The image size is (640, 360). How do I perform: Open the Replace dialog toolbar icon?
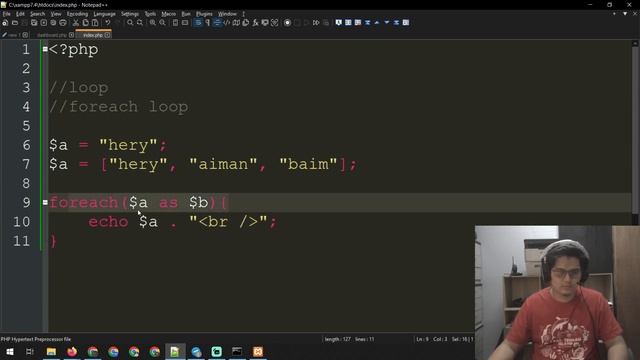tap(140, 23)
